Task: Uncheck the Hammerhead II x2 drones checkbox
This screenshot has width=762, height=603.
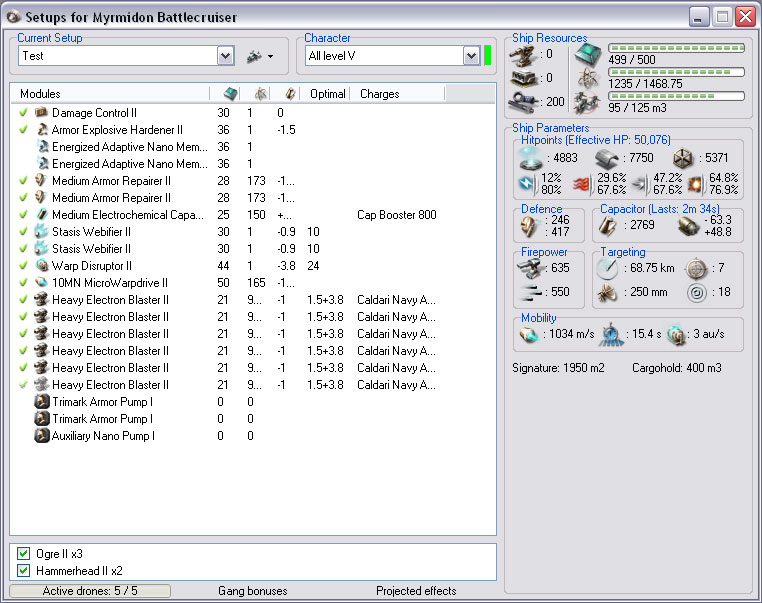Action: [24, 570]
